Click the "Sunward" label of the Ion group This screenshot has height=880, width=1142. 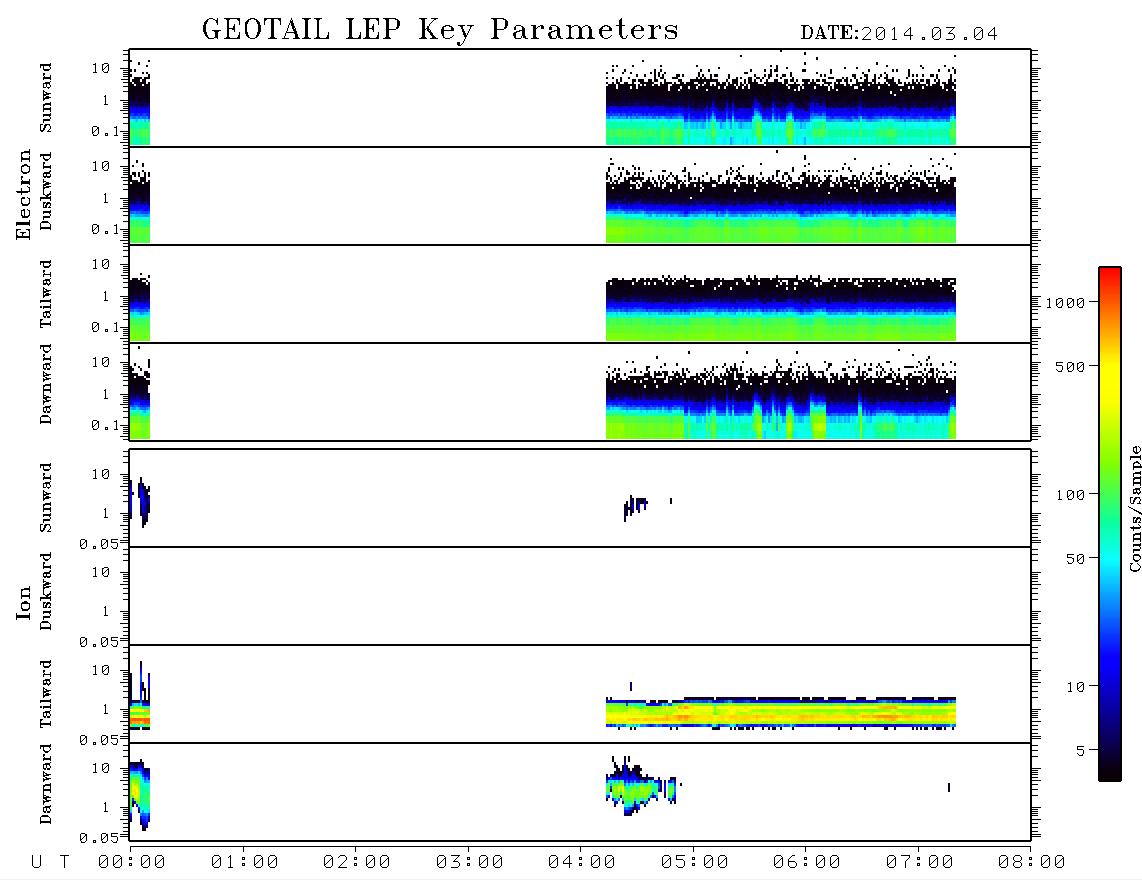[x=46, y=498]
